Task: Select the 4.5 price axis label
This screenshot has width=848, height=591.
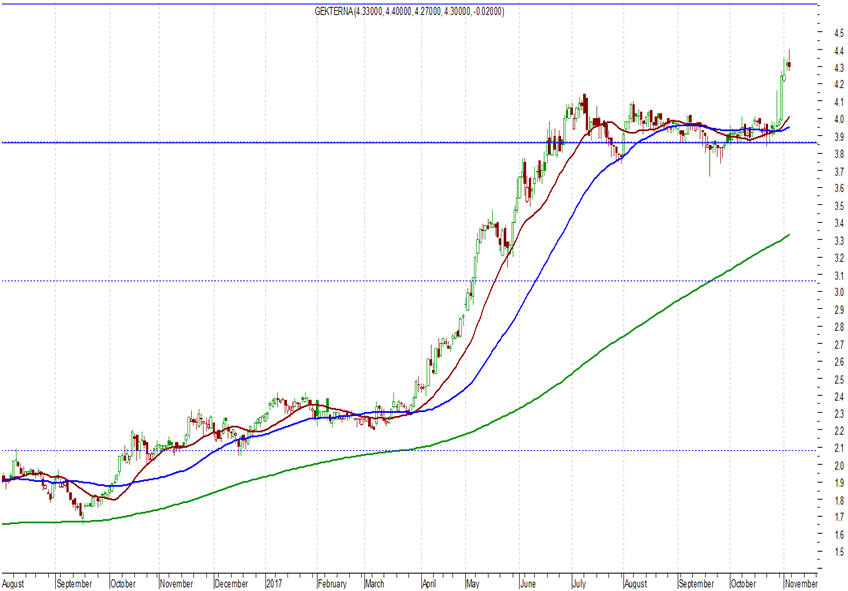Action: (x=839, y=32)
